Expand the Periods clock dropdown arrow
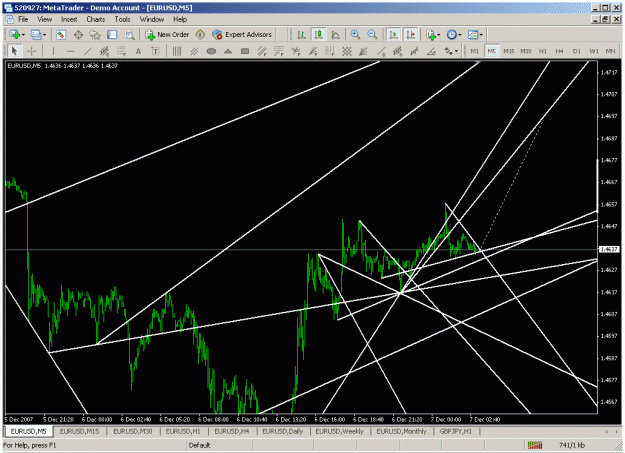625x453 pixels. pos(460,35)
